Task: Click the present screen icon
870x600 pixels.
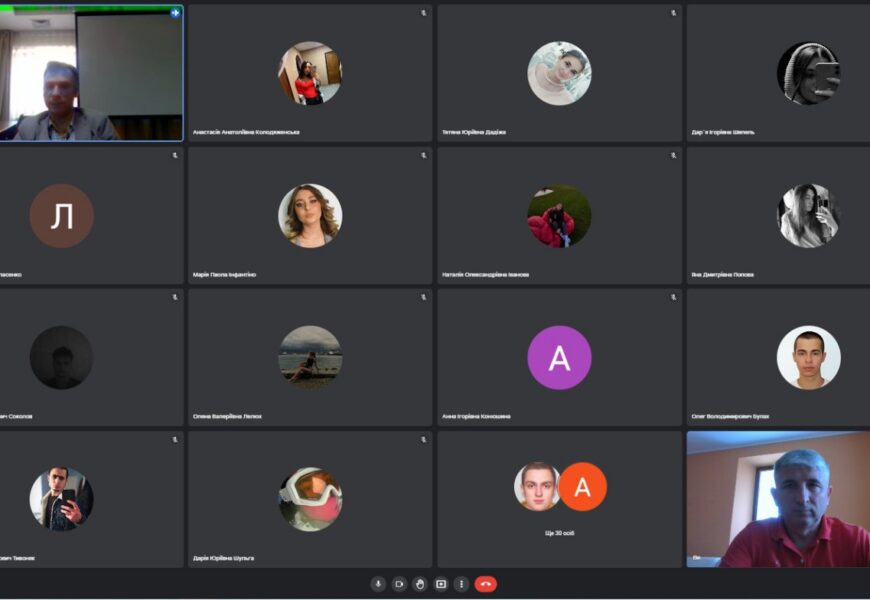Action: point(441,584)
